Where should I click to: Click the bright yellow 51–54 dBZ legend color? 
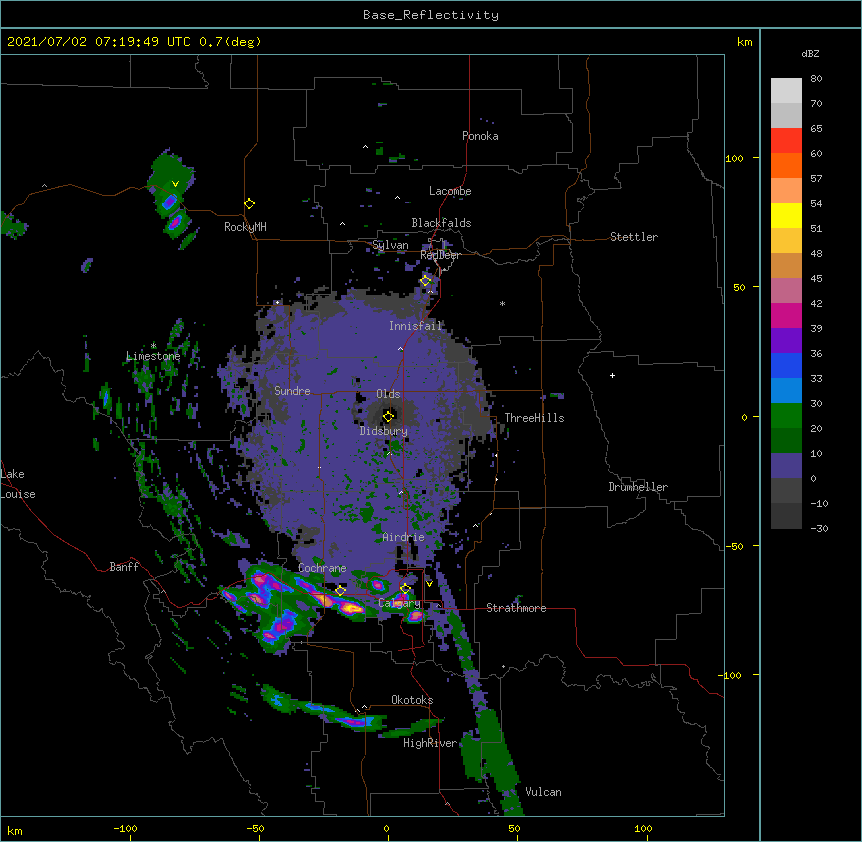(786, 216)
